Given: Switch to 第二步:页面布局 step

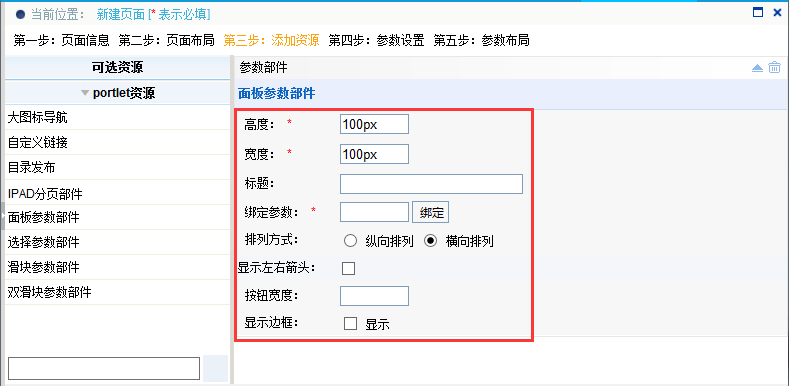Looking at the screenshot, I should click(167, 40).
